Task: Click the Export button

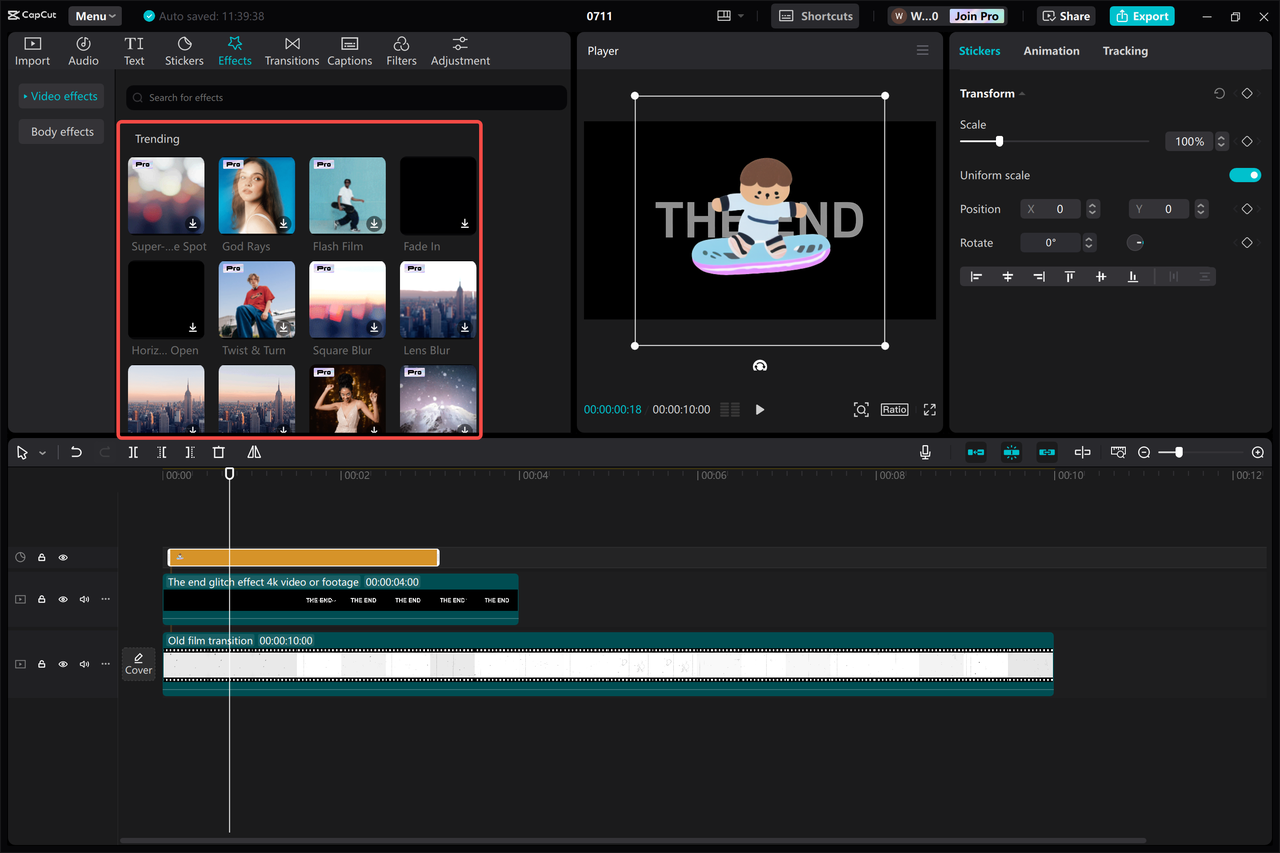Action: [x=1142, y=16]
